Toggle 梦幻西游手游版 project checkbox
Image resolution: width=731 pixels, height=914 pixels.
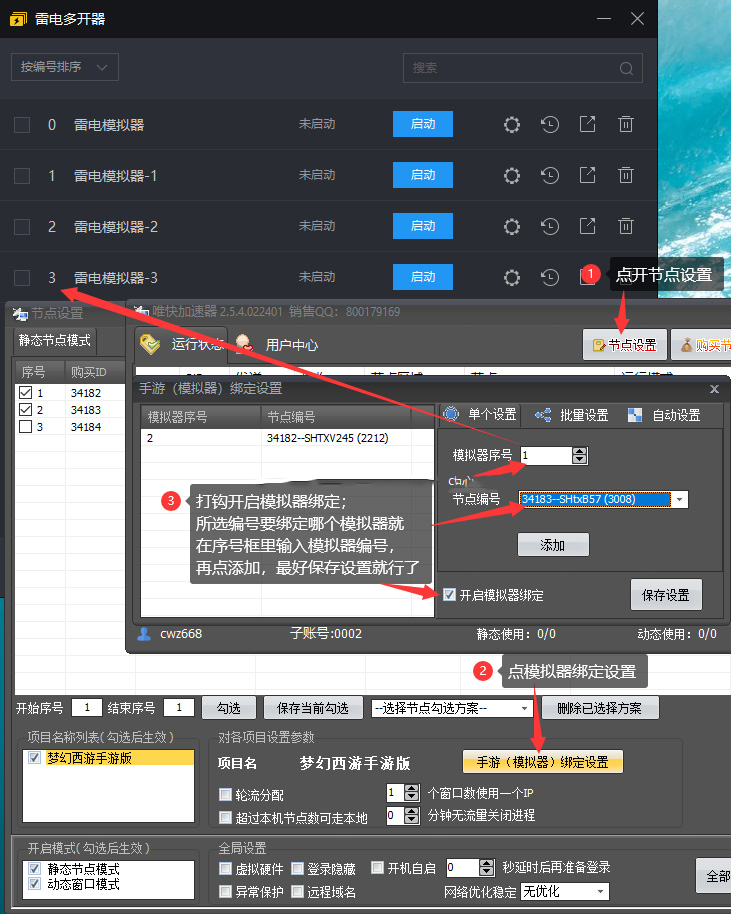(x=34, y=757)
